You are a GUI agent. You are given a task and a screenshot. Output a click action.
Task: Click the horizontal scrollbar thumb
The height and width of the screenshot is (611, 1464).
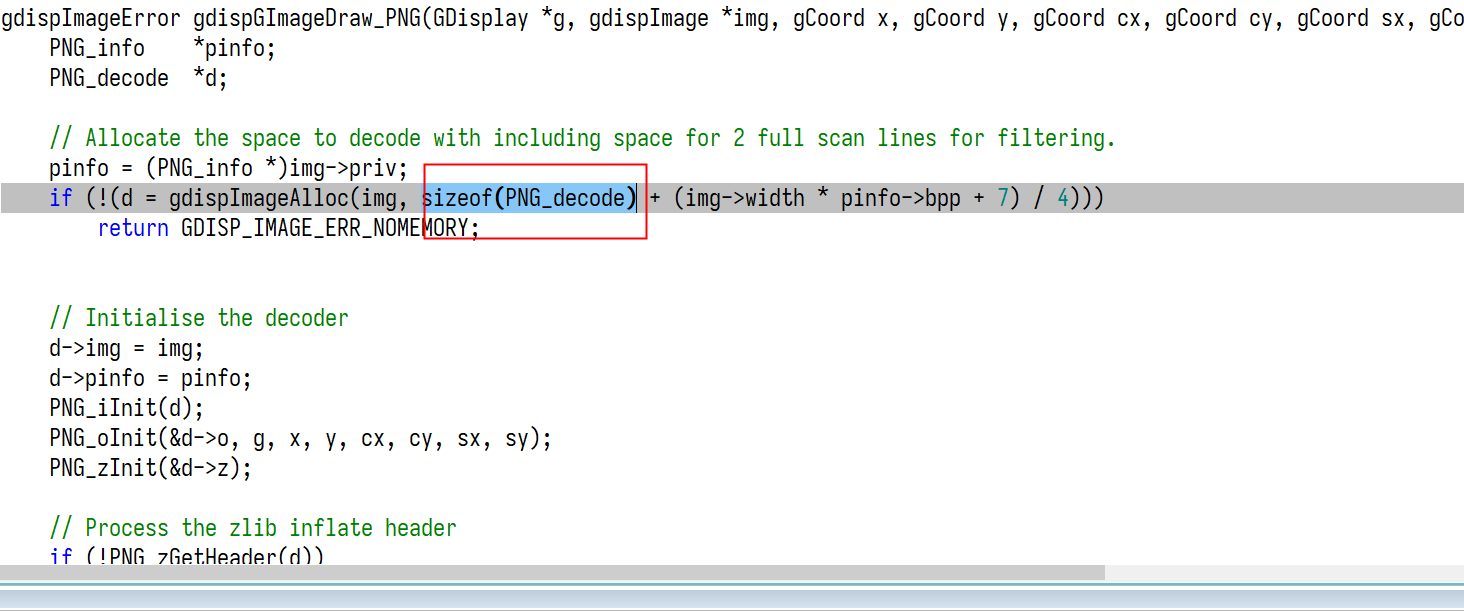552,573
